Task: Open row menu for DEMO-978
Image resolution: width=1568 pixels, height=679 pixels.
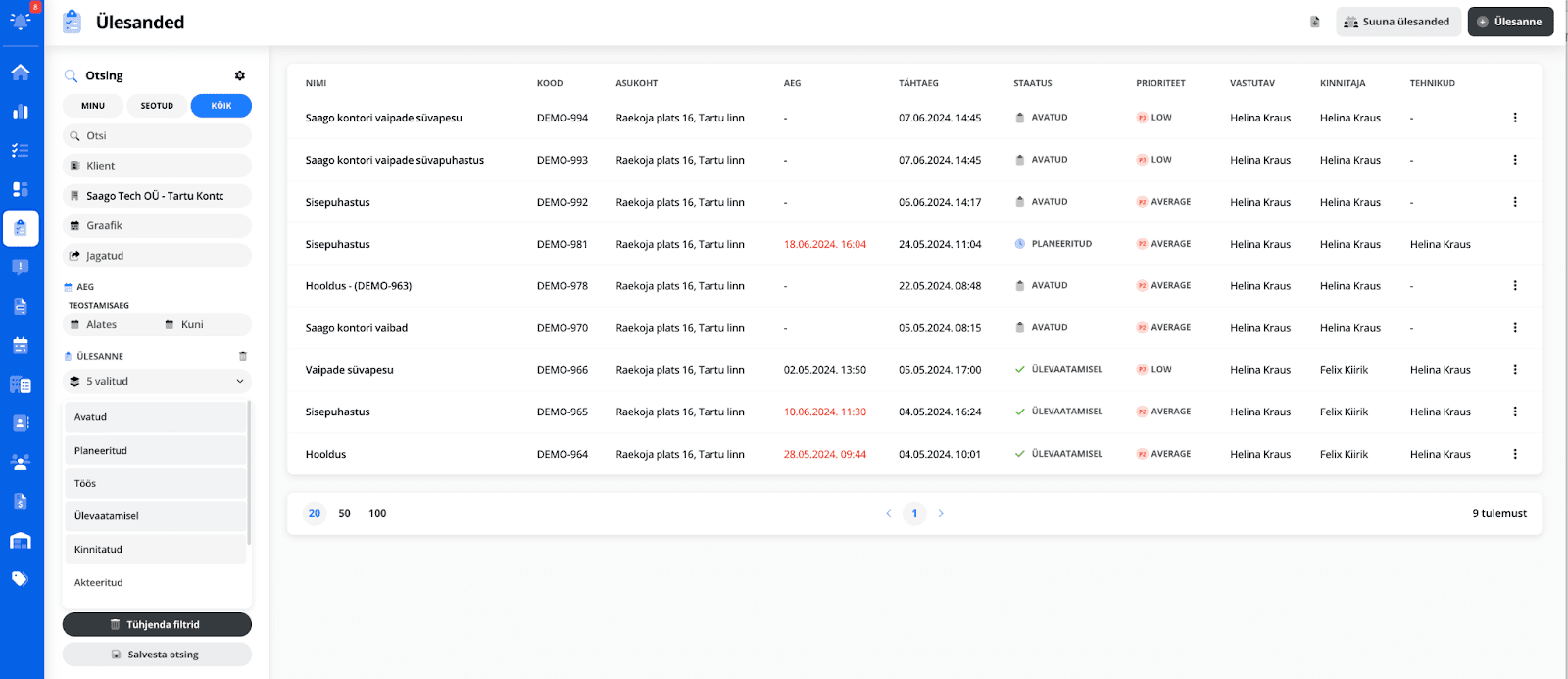Action: tap(1515, 286)
